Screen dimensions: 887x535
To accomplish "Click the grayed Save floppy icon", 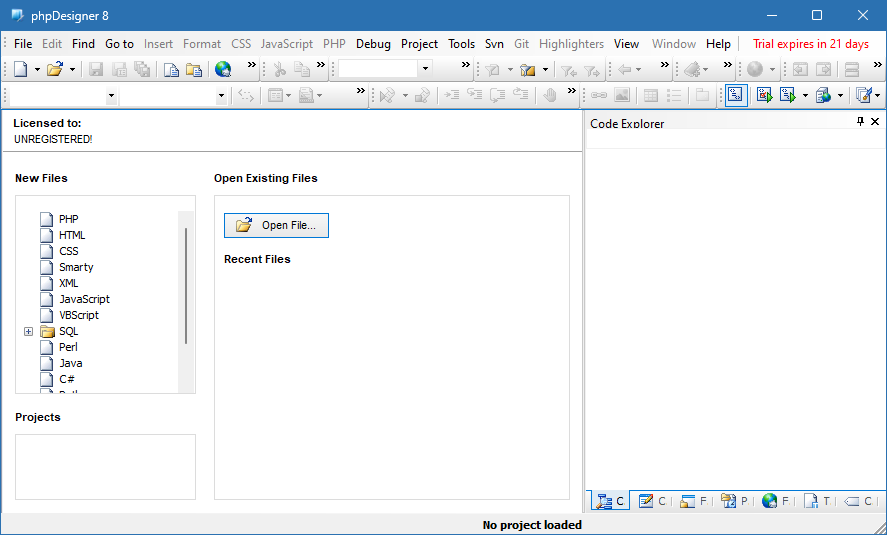I will coord(96,69).
